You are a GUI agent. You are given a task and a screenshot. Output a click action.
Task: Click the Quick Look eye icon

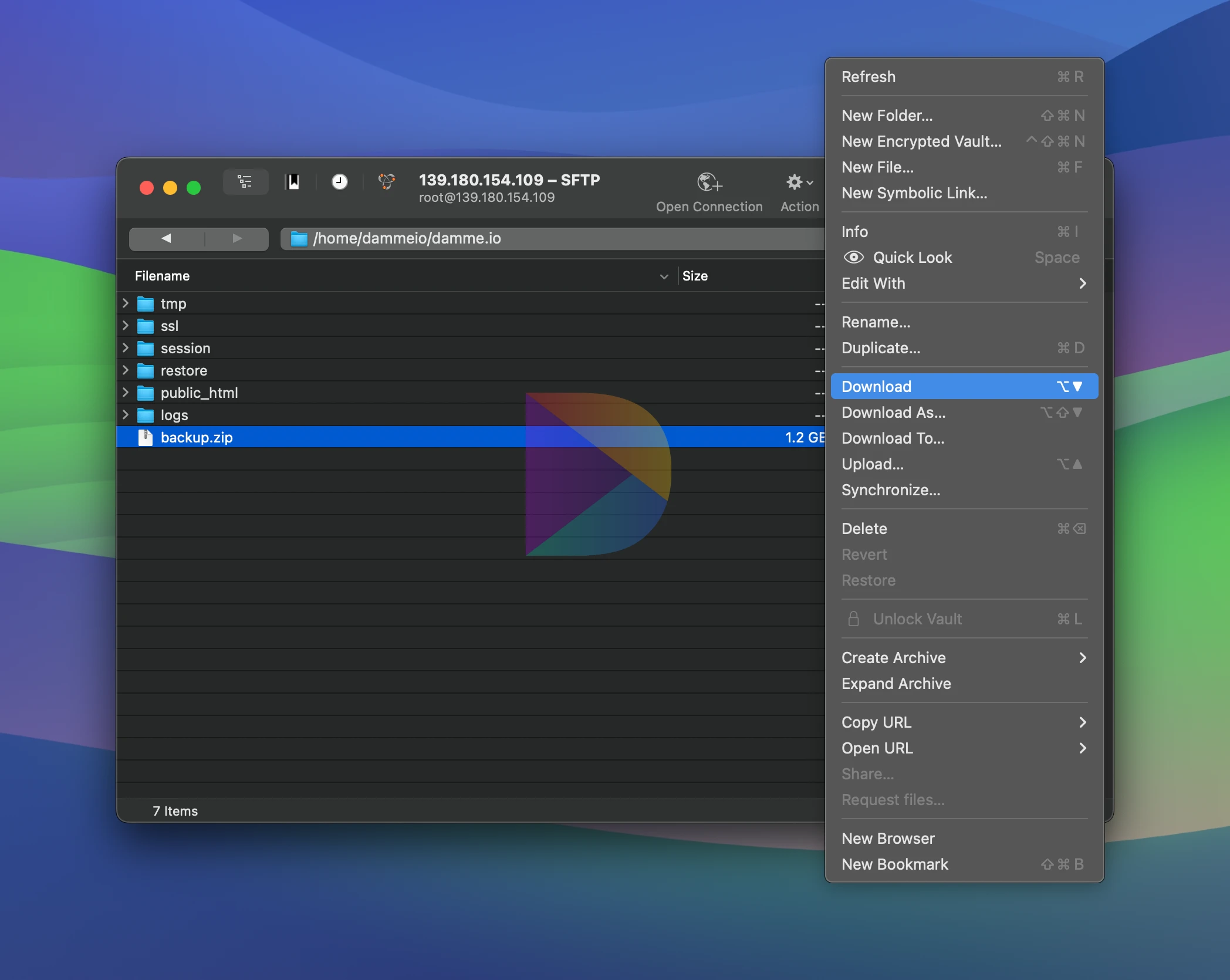[x=853, y=258]
